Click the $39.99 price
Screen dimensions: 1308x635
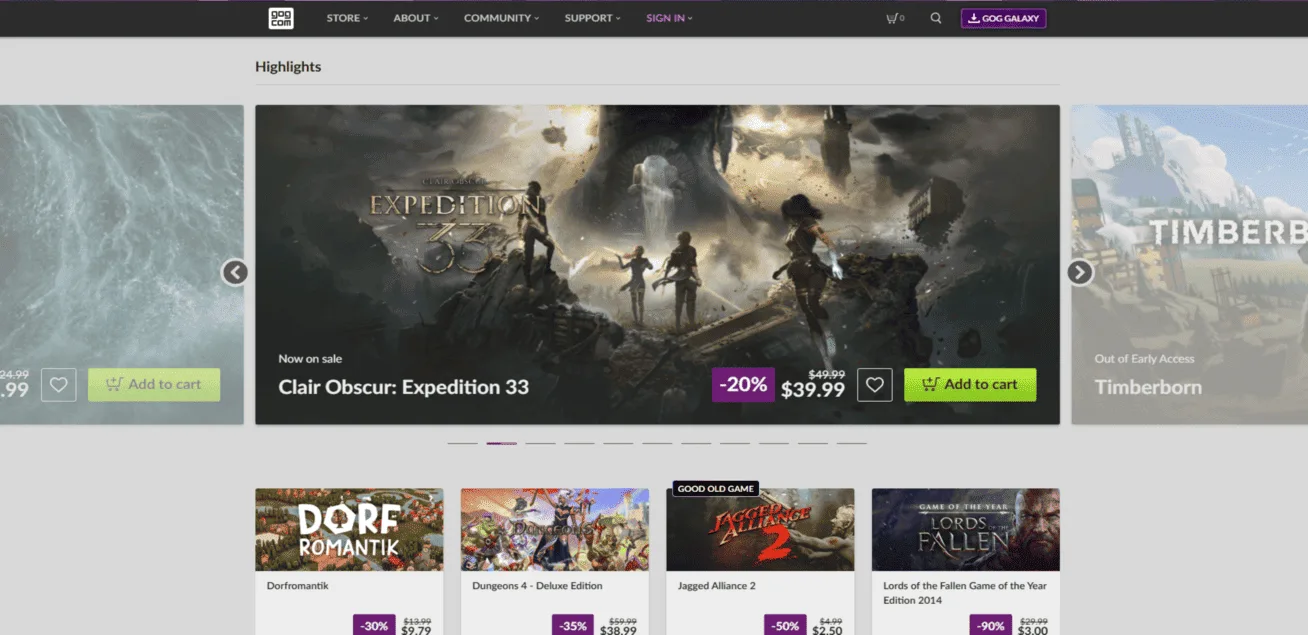[x=813, y=390]
